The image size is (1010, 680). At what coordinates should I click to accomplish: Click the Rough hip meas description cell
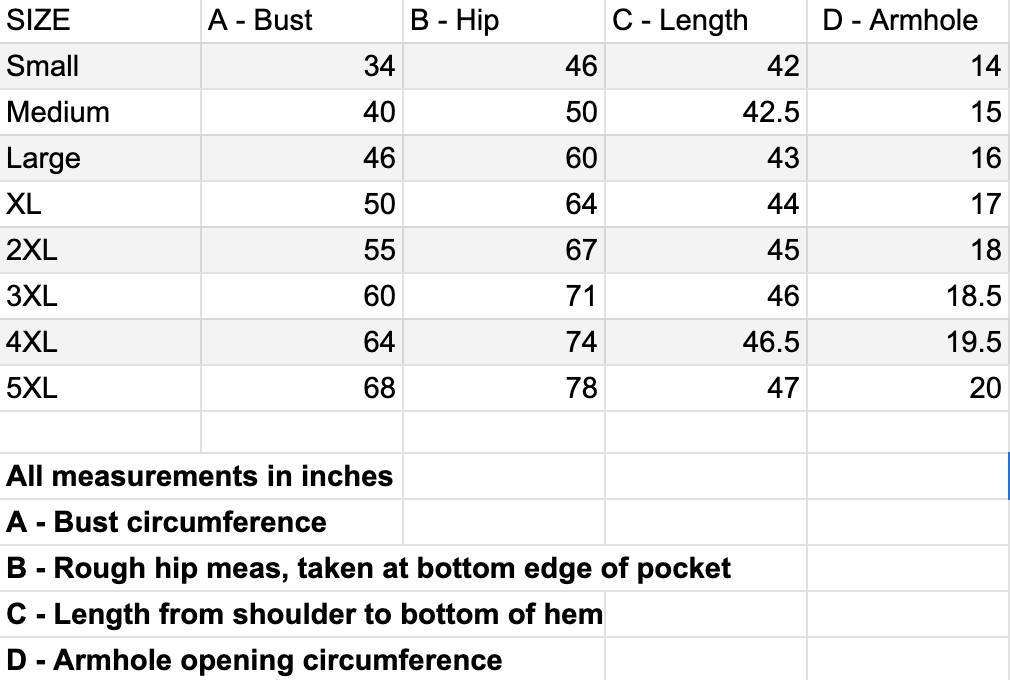(368, 568)
